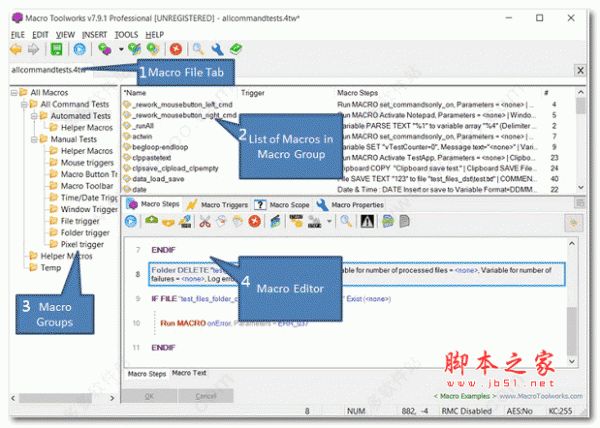
Task: Open the TOOLS menu
Action: click(126, 35)
